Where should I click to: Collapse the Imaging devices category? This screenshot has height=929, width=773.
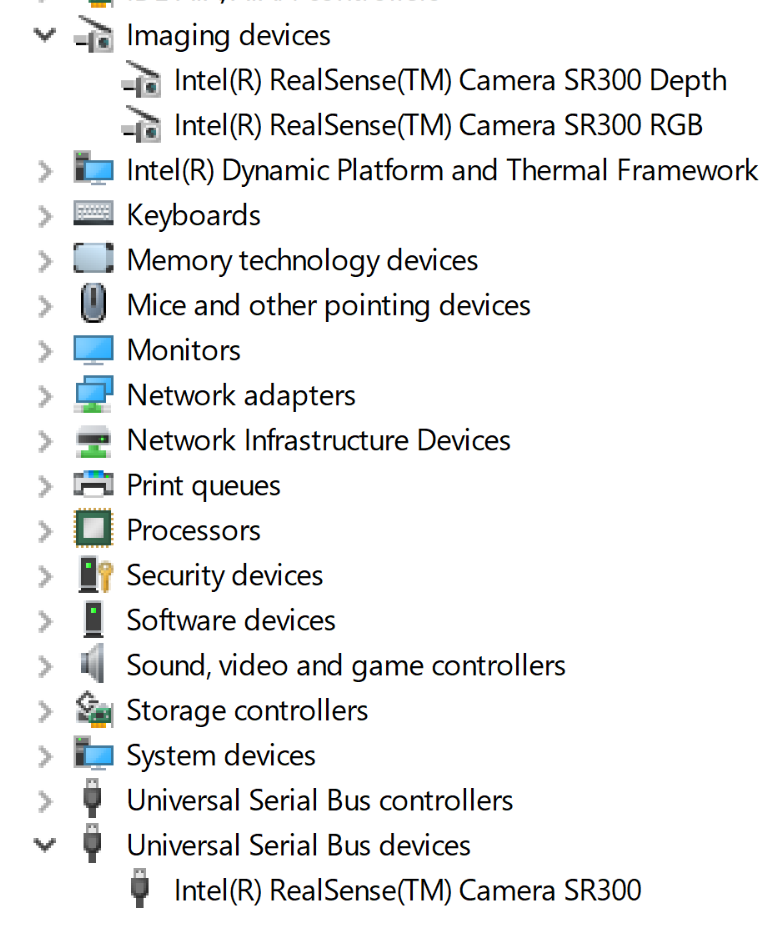click(x=44, y=35)
